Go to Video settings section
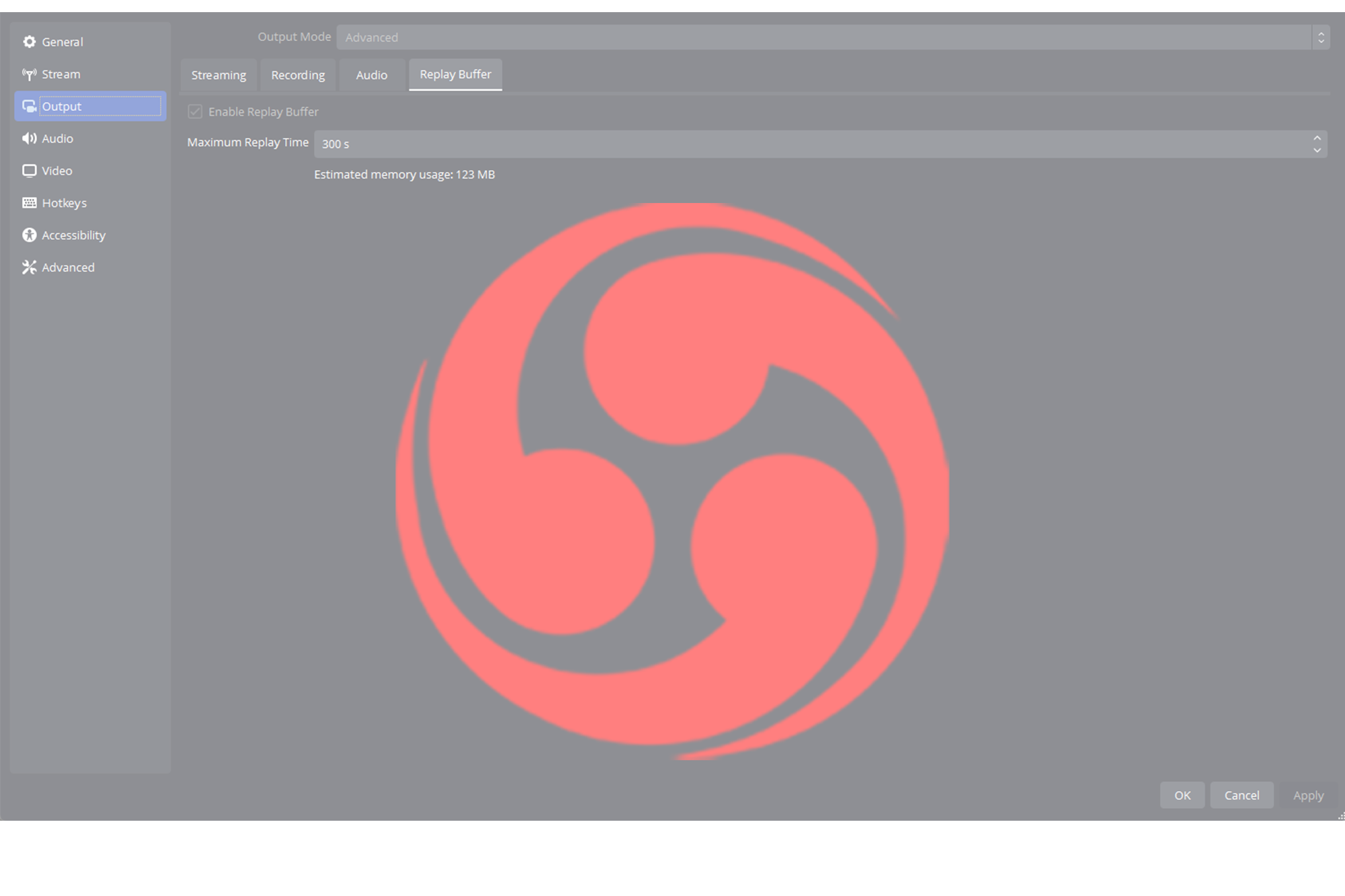This screenshot has height=896, width=1345. click(90, 171)
